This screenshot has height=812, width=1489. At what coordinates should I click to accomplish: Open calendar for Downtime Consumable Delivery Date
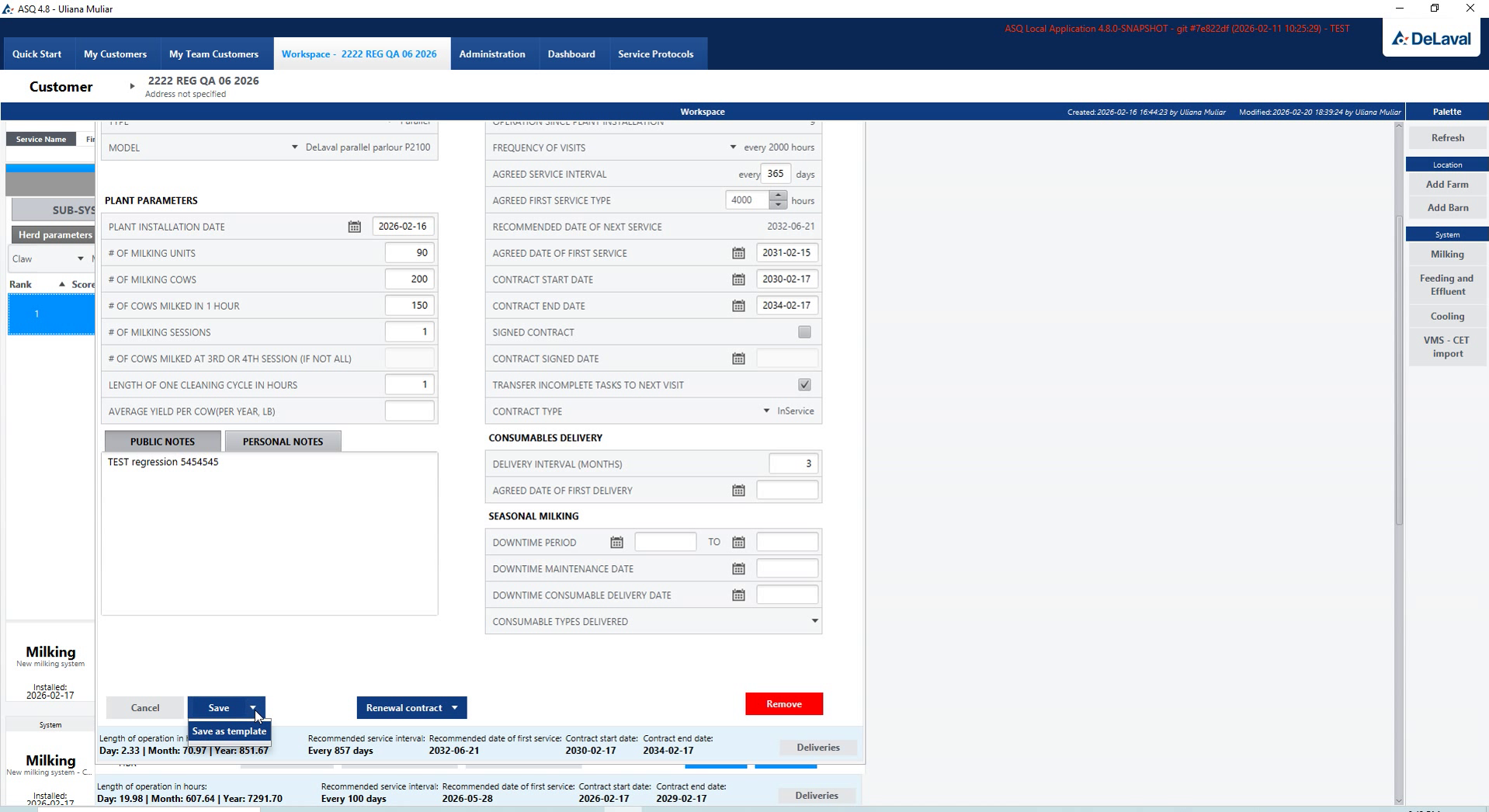pos(738,595)
